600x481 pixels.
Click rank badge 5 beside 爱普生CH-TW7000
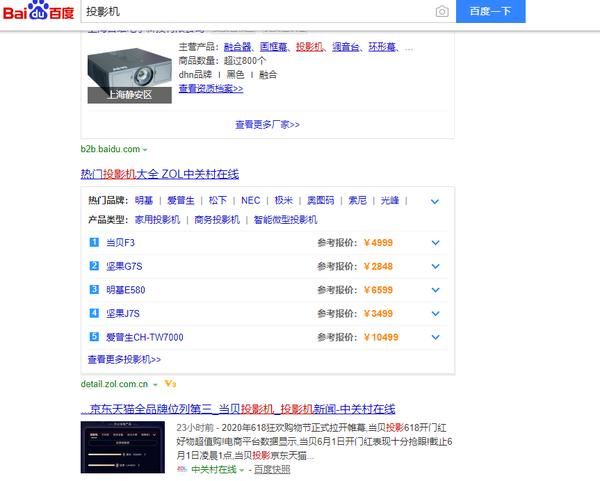pyautogui.click(x=94, y=337)
